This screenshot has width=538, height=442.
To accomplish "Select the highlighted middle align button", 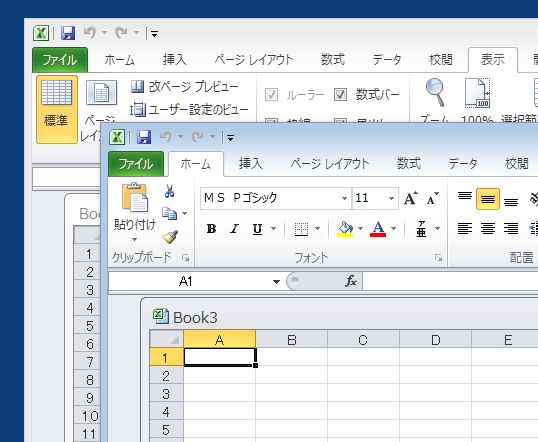I will 488,199.
